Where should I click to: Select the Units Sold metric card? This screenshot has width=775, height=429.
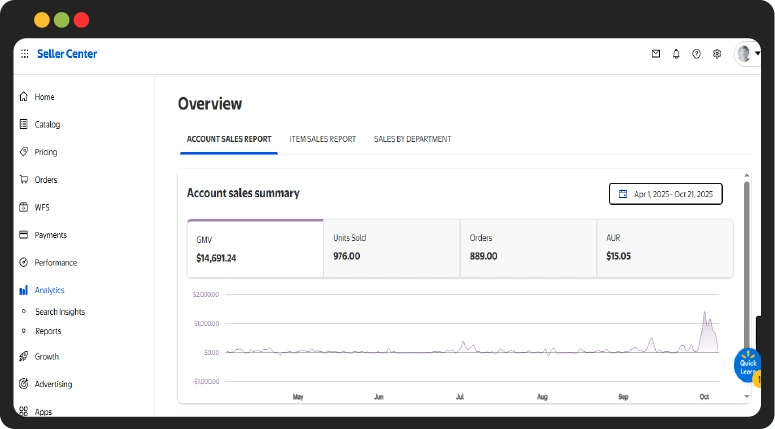point(391,248)
